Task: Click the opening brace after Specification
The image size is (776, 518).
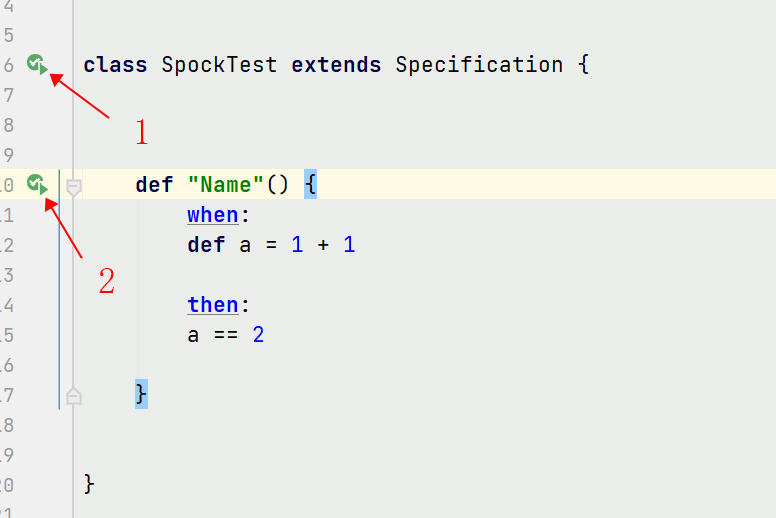Action: pyautogui.click(x=583, y=65)
